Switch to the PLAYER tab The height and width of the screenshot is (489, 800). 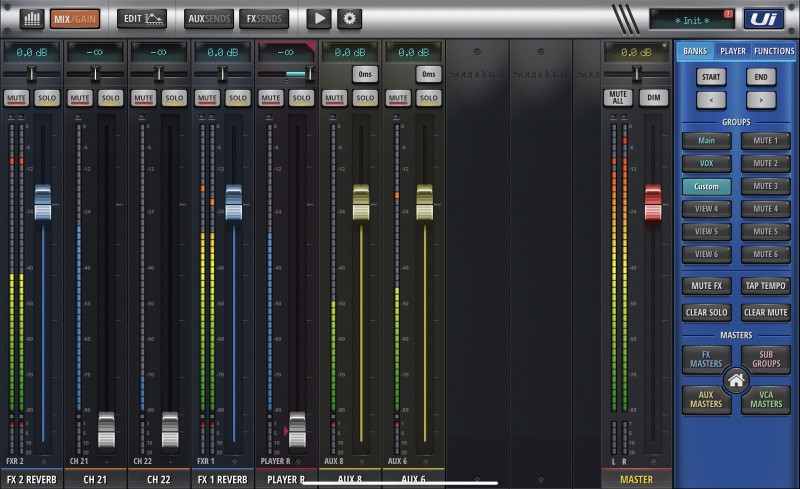(x=732, y=51)
